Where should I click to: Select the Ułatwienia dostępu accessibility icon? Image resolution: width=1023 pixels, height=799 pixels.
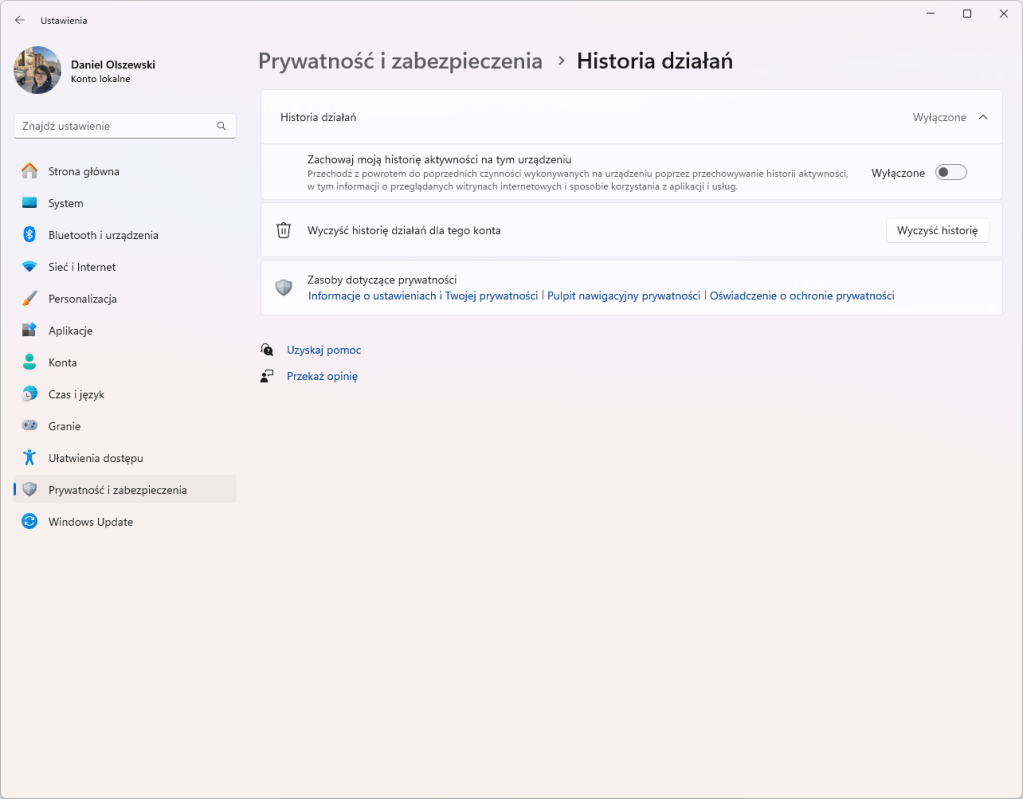pos(30,457)
